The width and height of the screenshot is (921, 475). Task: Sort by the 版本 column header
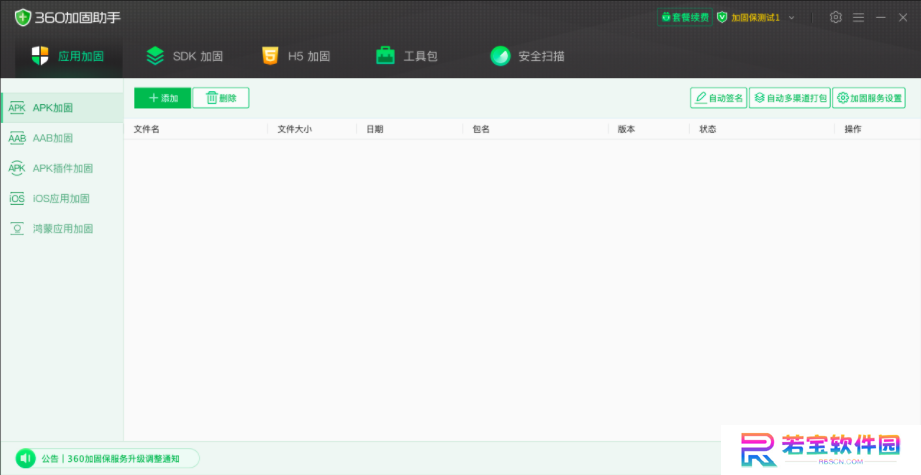click(626, 129)
